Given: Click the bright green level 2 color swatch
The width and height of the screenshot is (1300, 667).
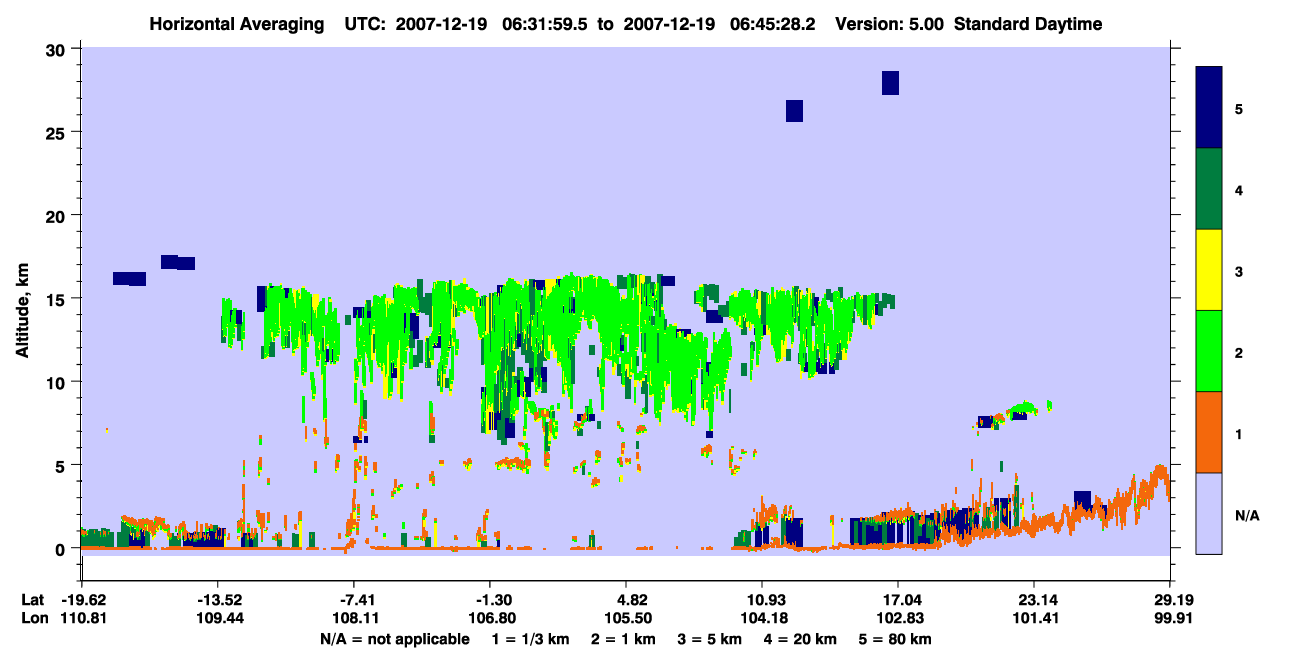Looking at the screenshot, I should coord(1209,351).
